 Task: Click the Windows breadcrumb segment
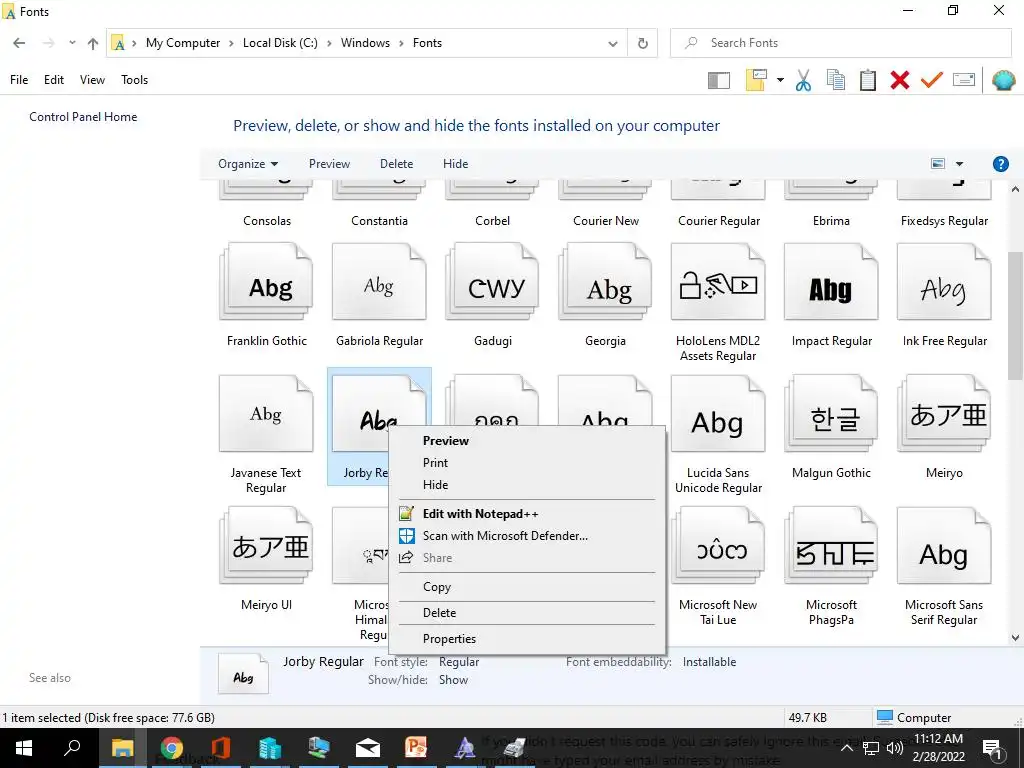365,43
